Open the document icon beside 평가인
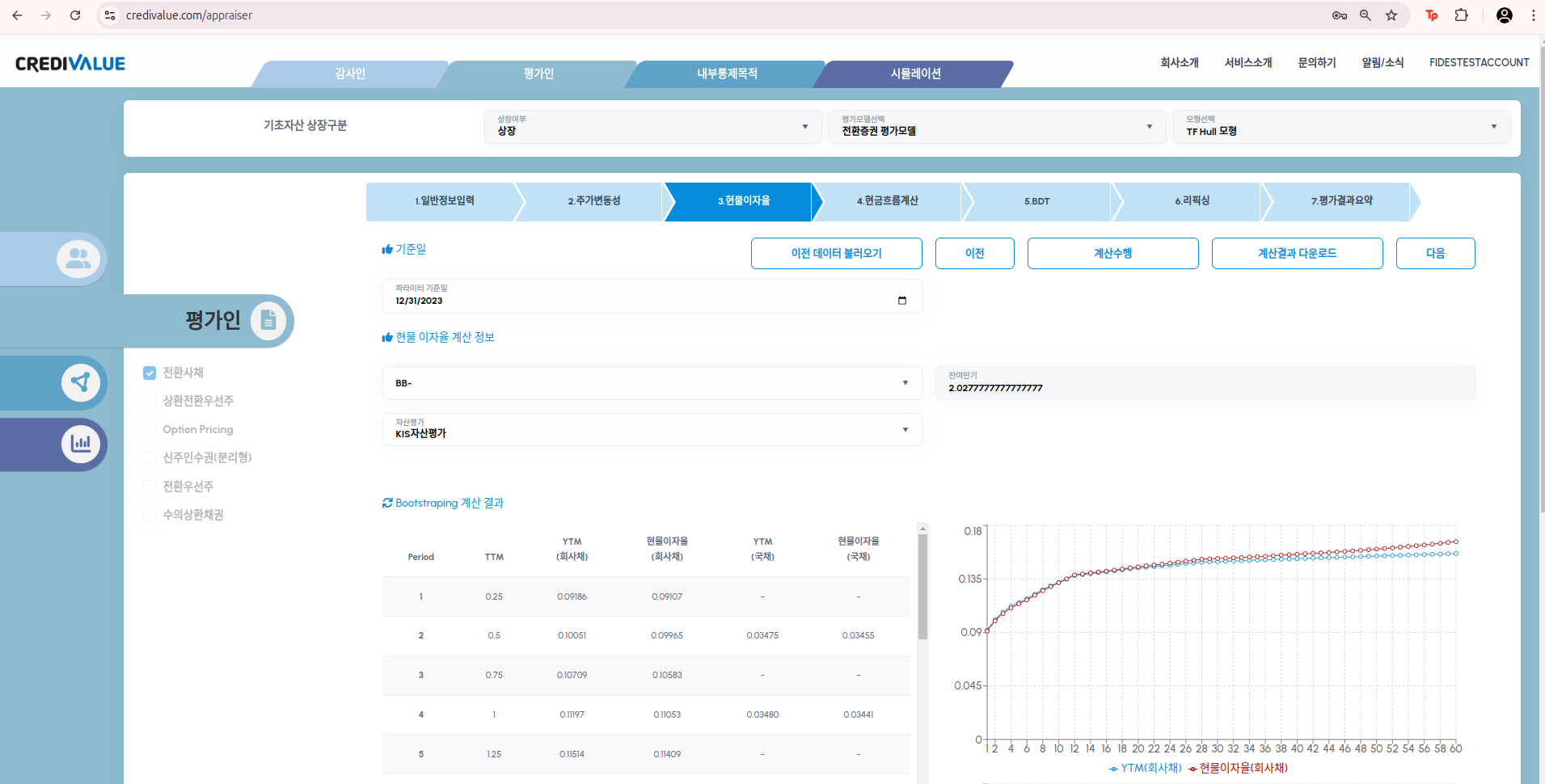Image resolution: width=1545 pixels, height=784 pixels. click(268, 321)
